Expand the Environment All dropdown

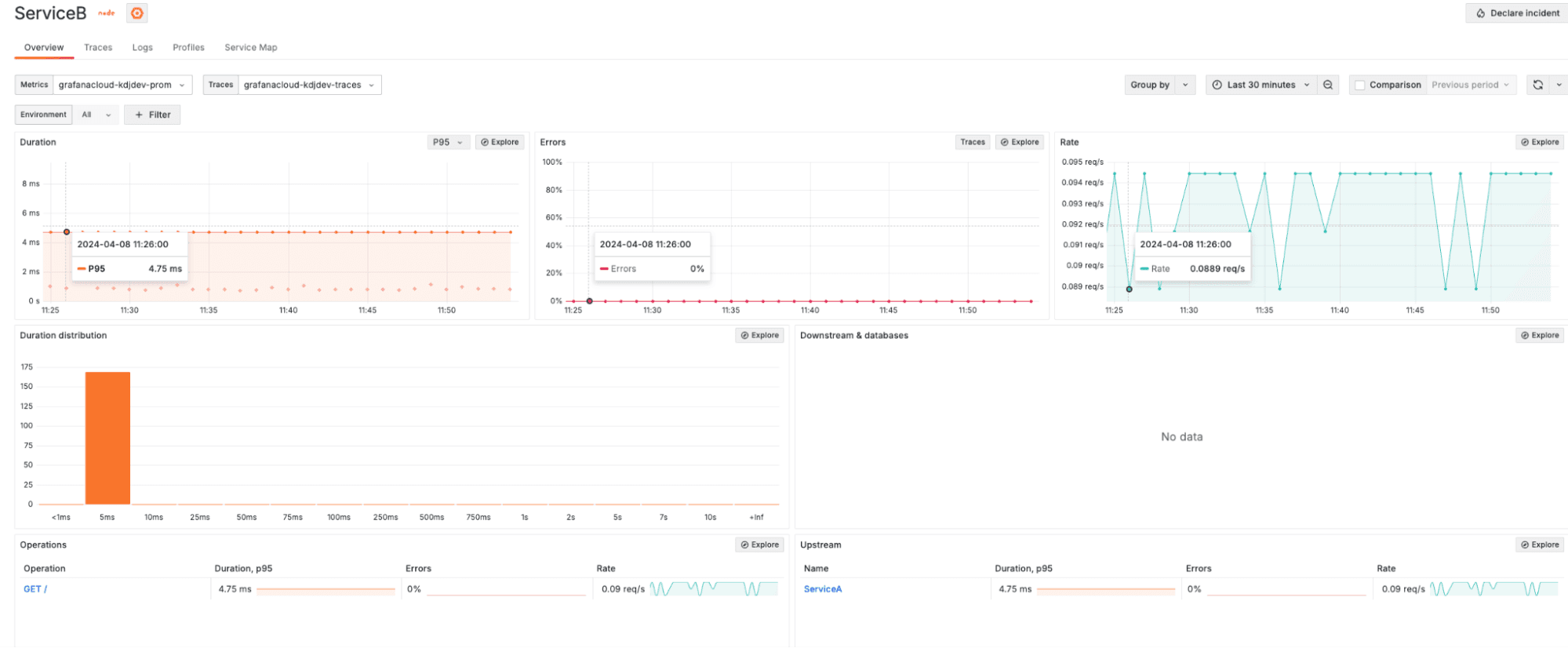click(x=96, y=115)
